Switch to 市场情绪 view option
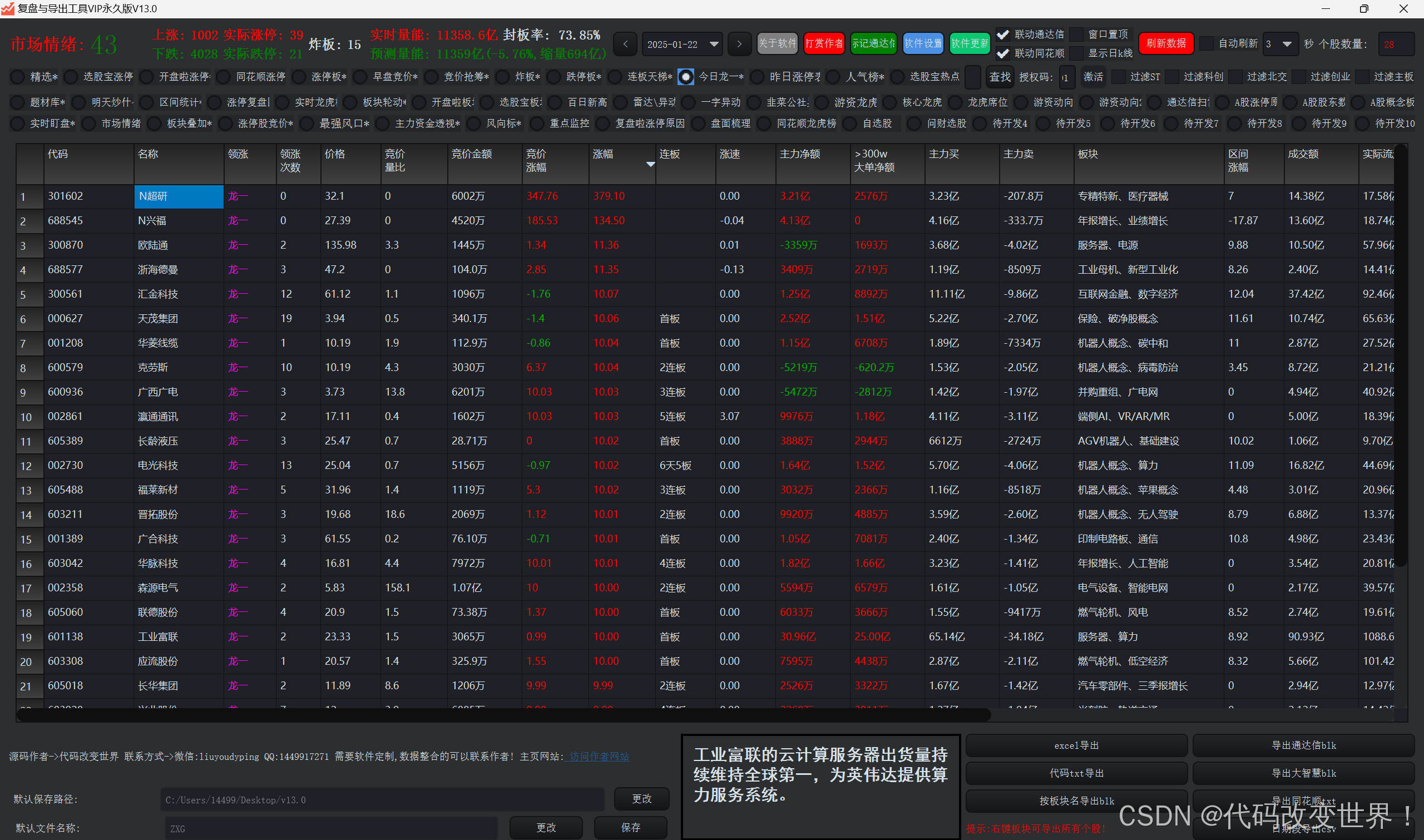The height and width of the screenshot is (840, 1424). click(89, 123)
